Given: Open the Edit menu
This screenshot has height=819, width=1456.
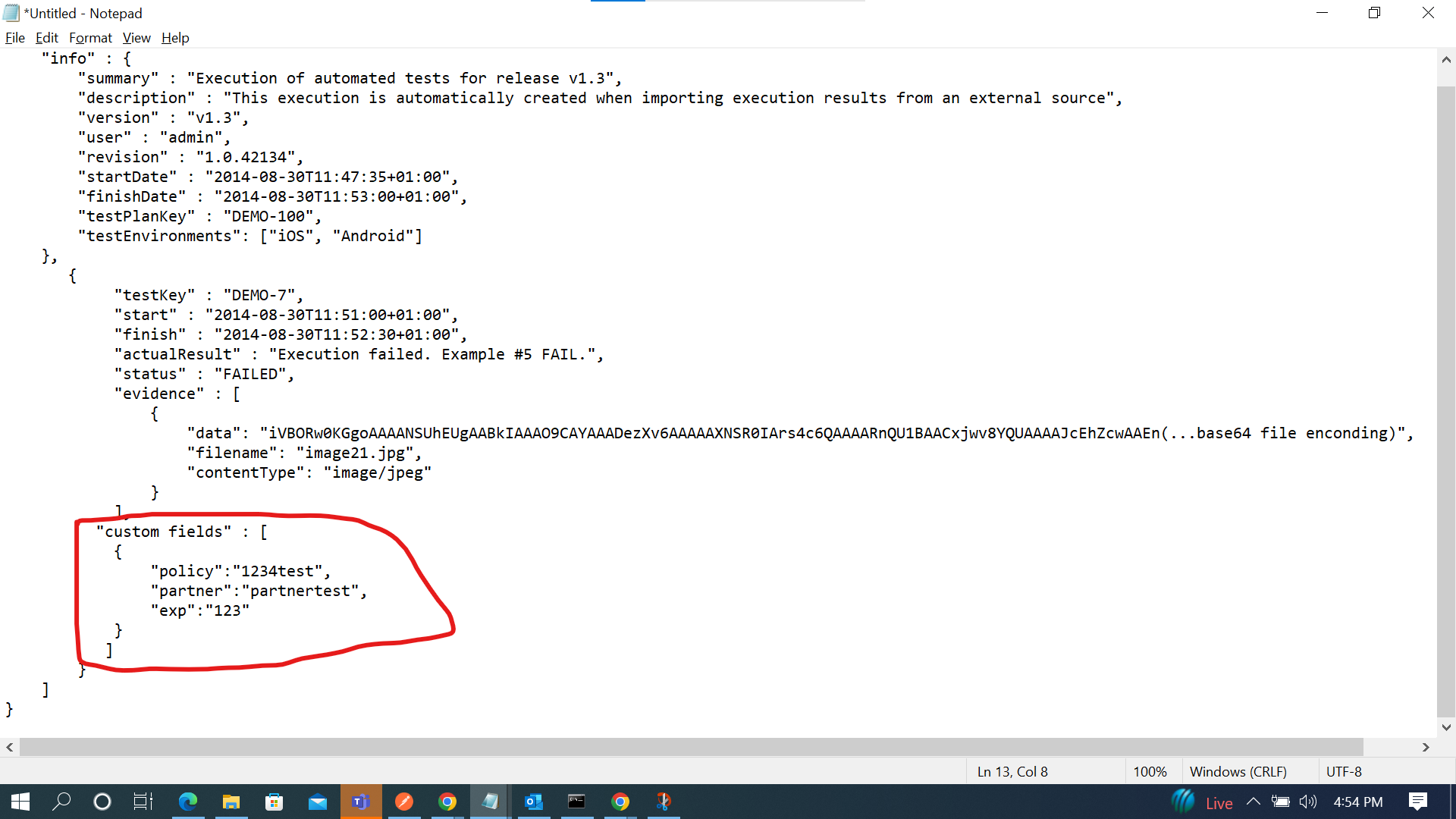Looking at the screenshot, I should pyautogui.click(x=46, y=38).
